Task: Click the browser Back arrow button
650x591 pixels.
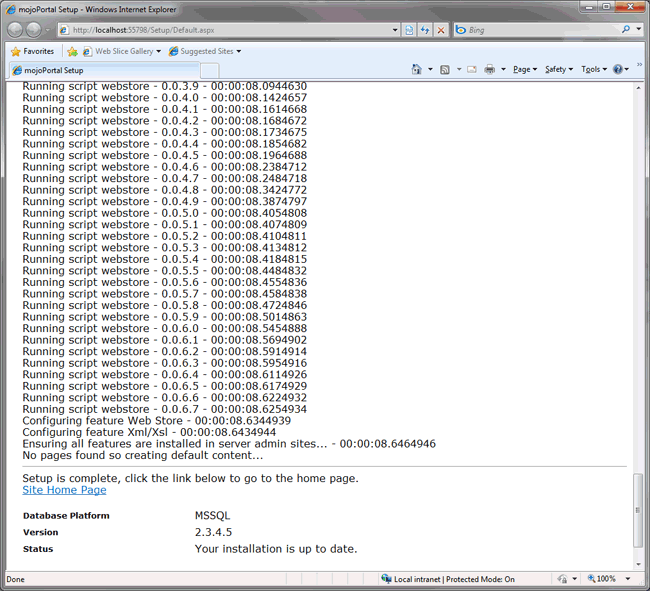Action: tap(15, 30)
